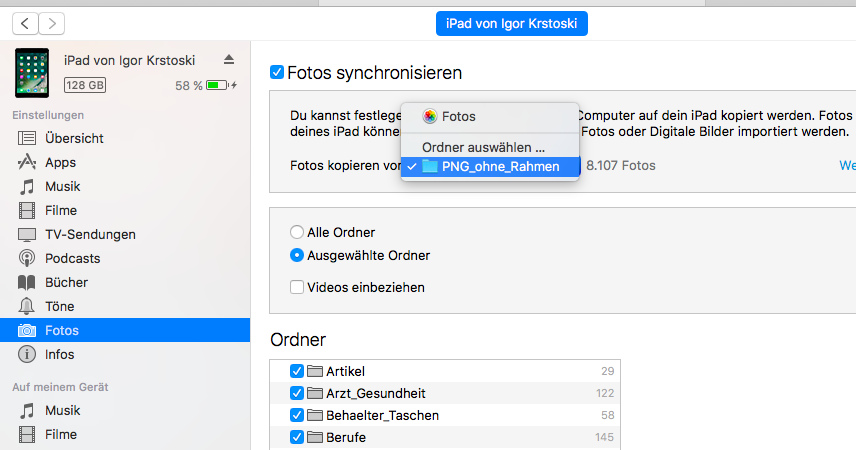
Task: Select the Alle Ordner radio button
Action: pyautogui.click(x=297, y=232)
